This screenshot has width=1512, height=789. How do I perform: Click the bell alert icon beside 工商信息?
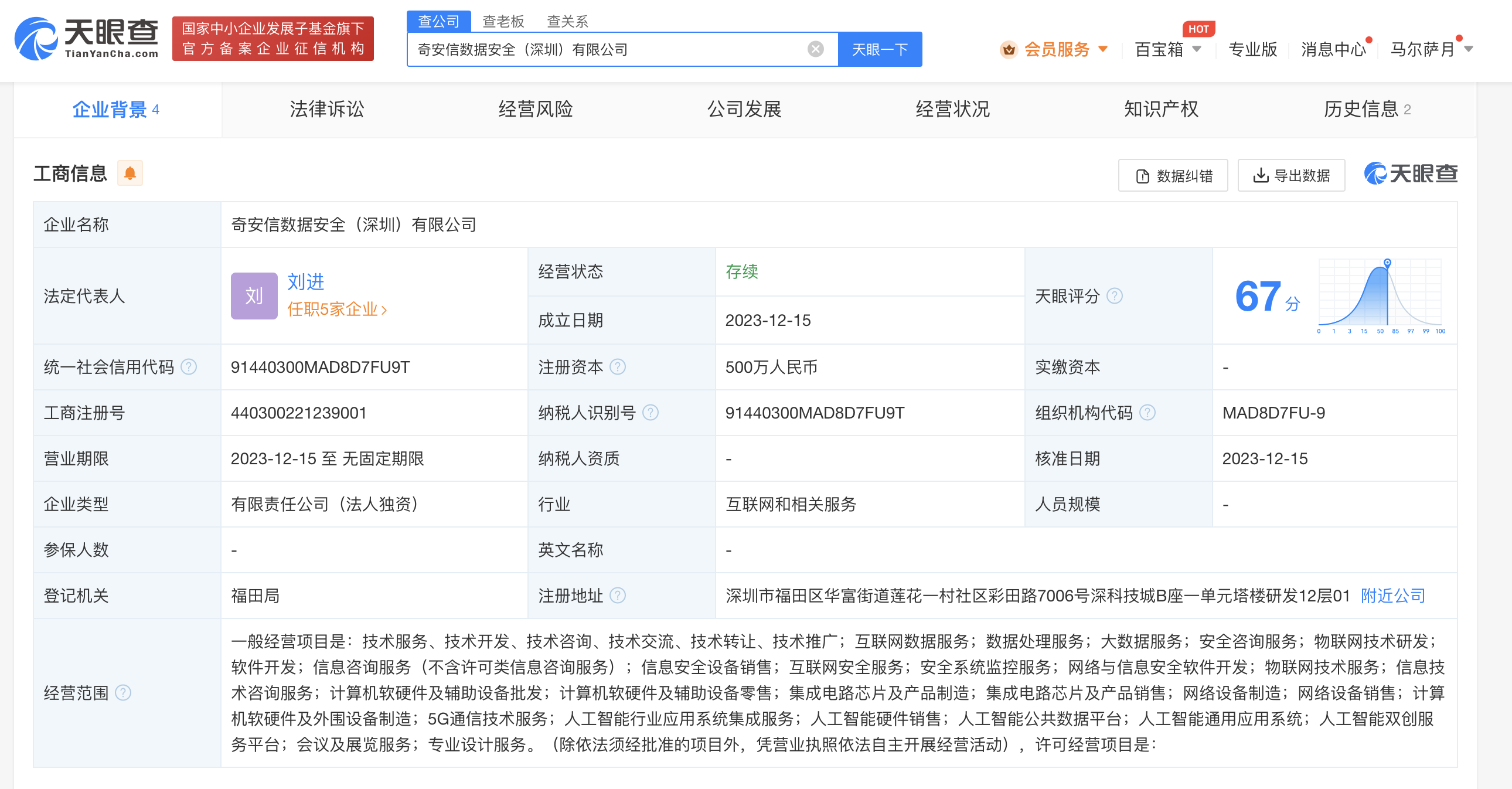(130, 173)
